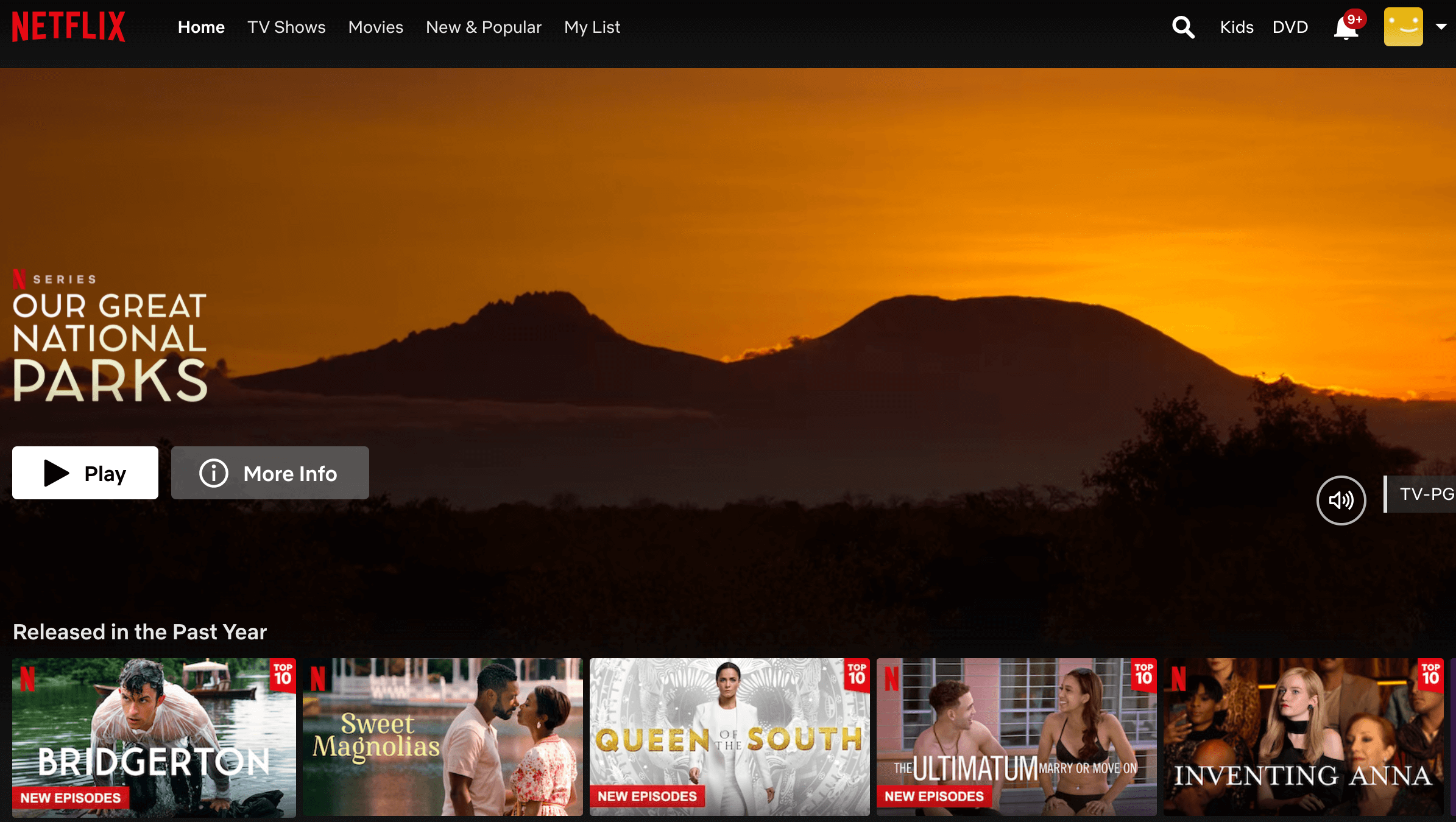Click the Top 10 badge on Inventing Anna
1456x822 pixels.
tap(1430, 675)
